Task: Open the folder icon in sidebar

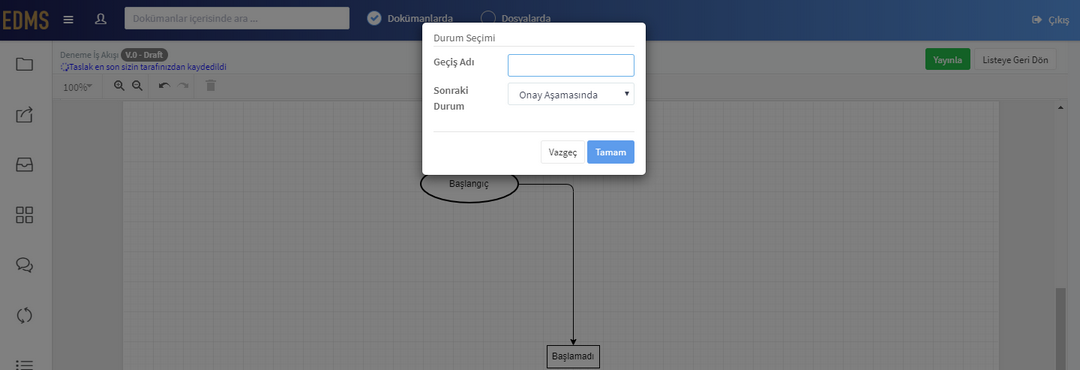Action: (25, 64)
